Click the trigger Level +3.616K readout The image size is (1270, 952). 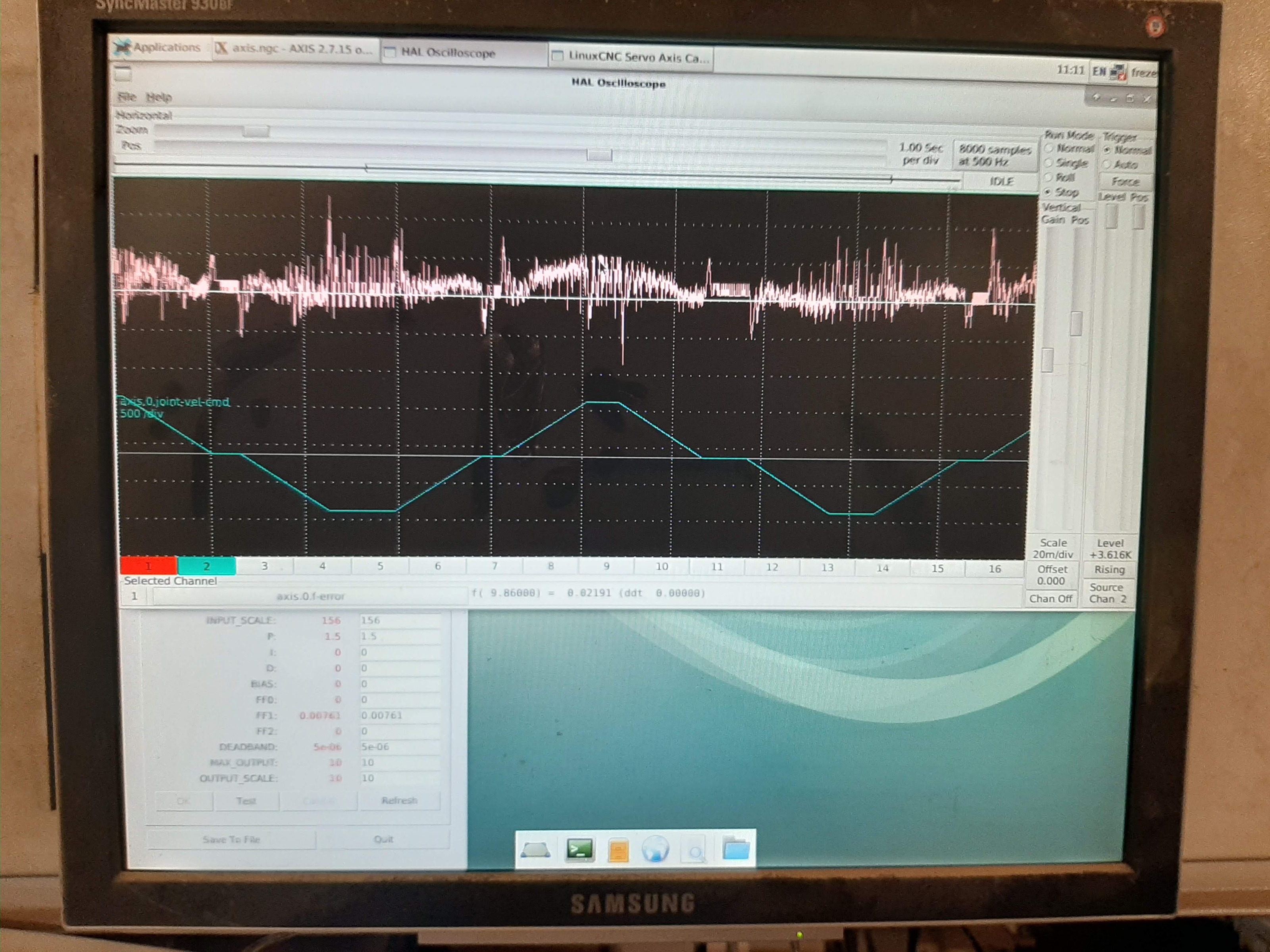coord(1110,549)
